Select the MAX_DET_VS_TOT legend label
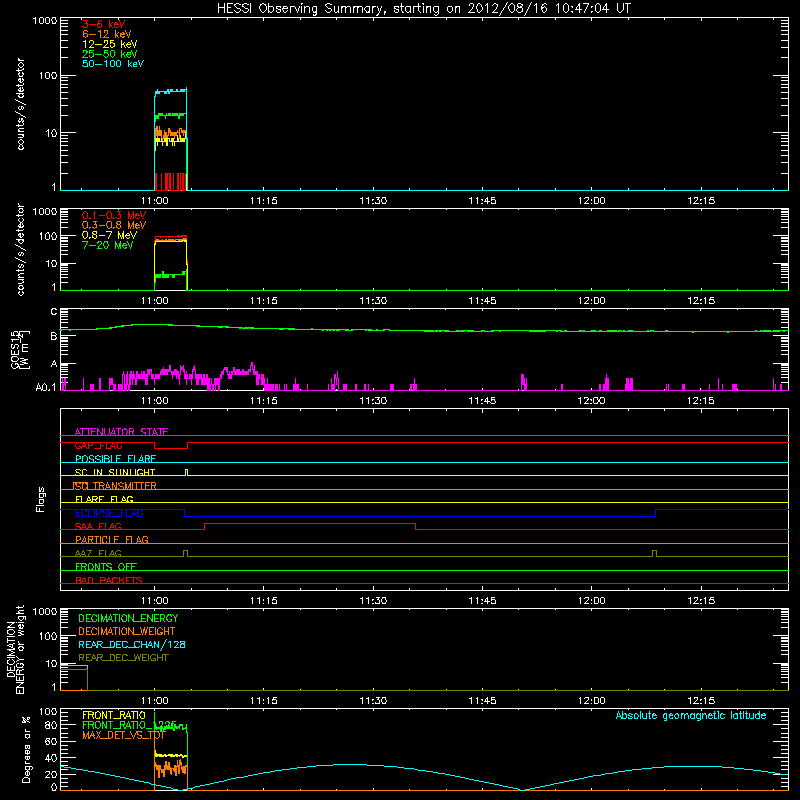This screenshot has width=800, height=800. coord(123,735)
